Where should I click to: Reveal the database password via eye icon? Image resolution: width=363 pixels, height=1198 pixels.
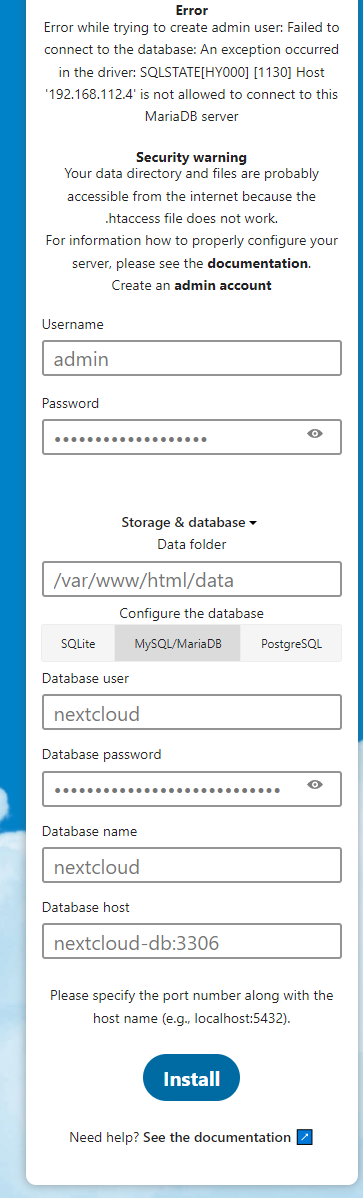pyautogui.click(x=315, y=785)
